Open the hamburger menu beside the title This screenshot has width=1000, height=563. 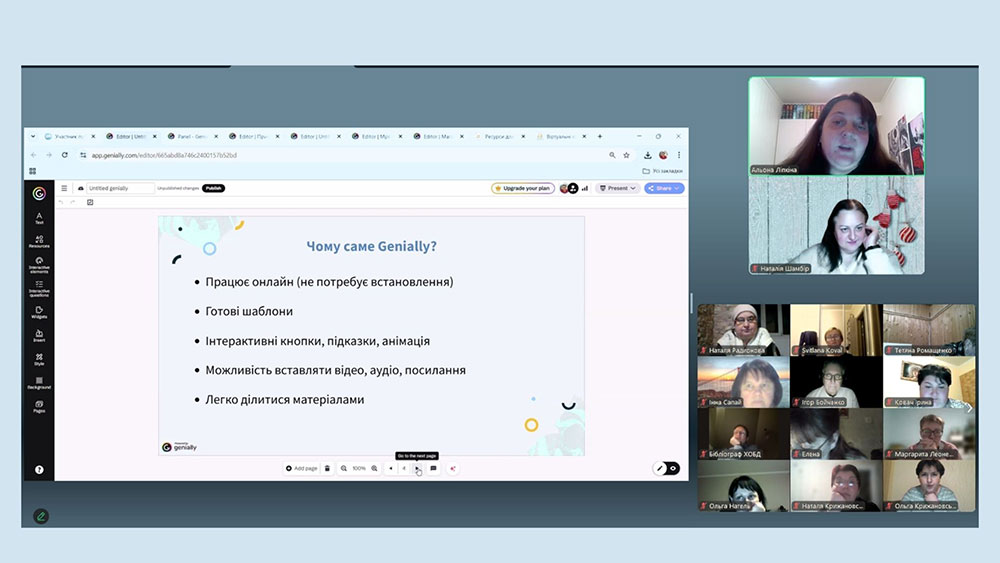[65, 188]
